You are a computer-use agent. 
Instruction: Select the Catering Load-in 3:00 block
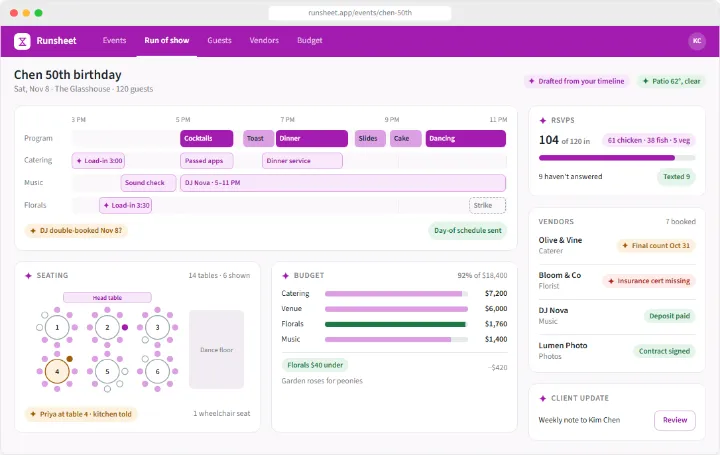[x=98, y=161]
